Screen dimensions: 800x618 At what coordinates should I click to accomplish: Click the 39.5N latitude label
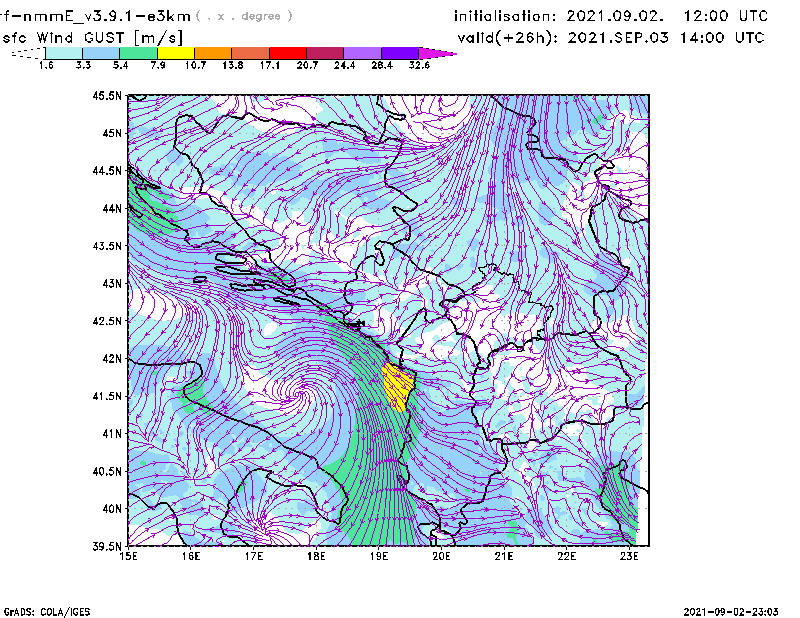pos(107,546)
